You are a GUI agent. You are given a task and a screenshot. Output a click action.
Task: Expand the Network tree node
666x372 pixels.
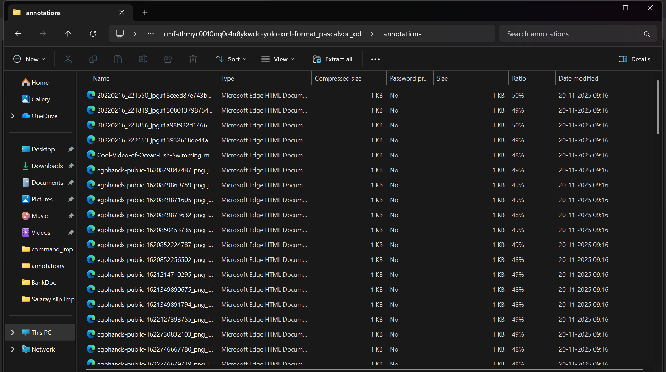[x=12, y=349]
